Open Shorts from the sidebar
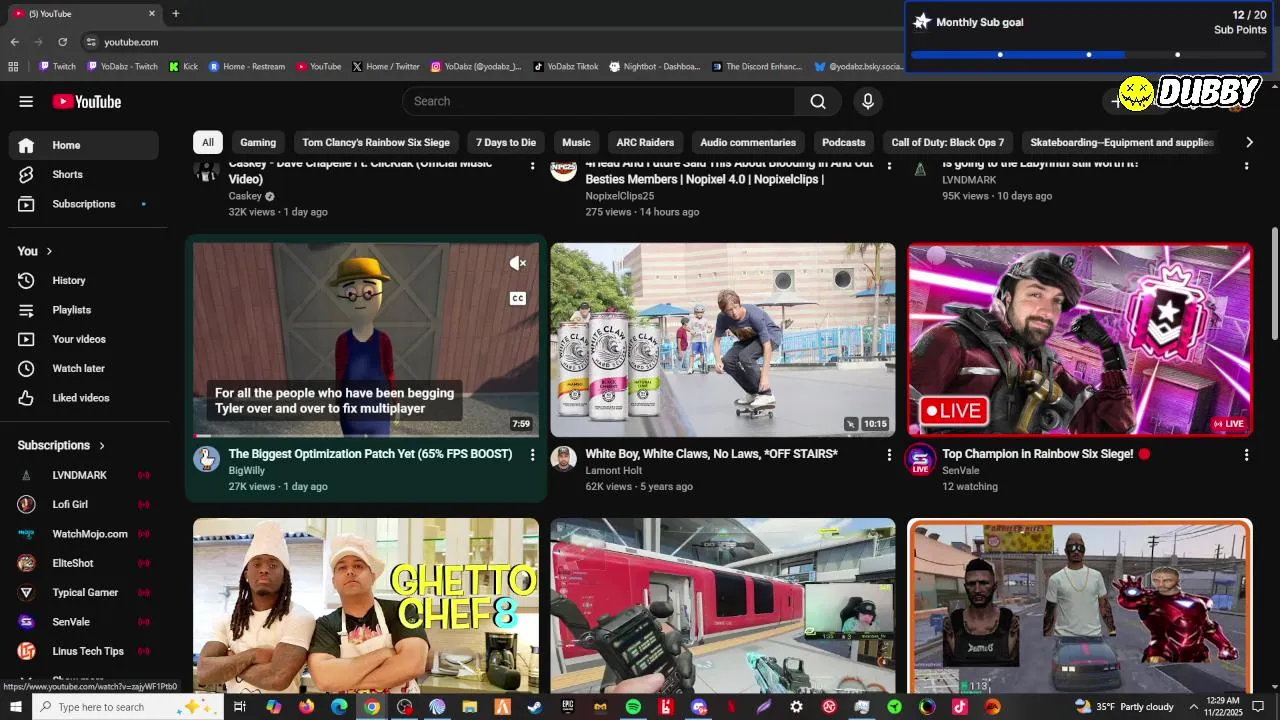 (x=84, y=174)
